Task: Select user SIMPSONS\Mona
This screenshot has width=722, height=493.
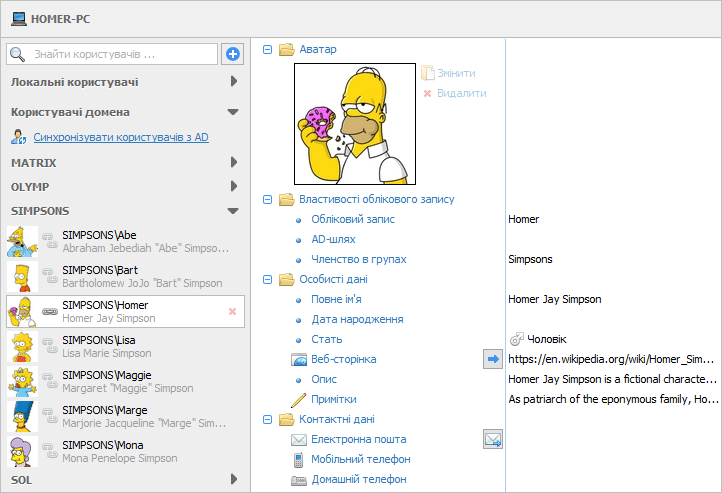Action: point(125,451)
